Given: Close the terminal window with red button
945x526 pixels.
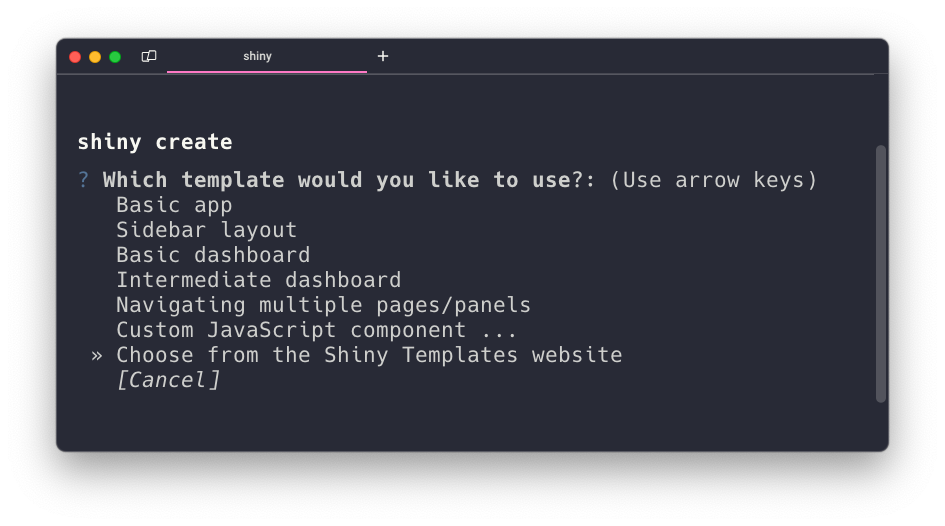Looking at the screenshot, I should tap(75, 57).
